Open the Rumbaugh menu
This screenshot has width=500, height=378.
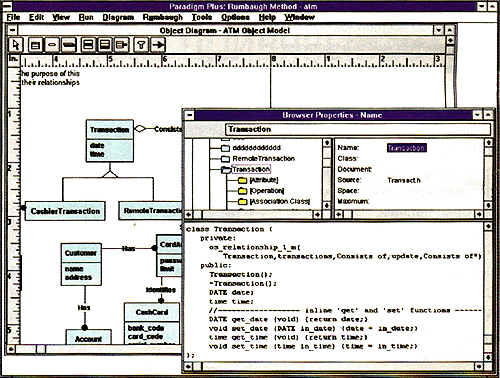[x=163, y=17]
